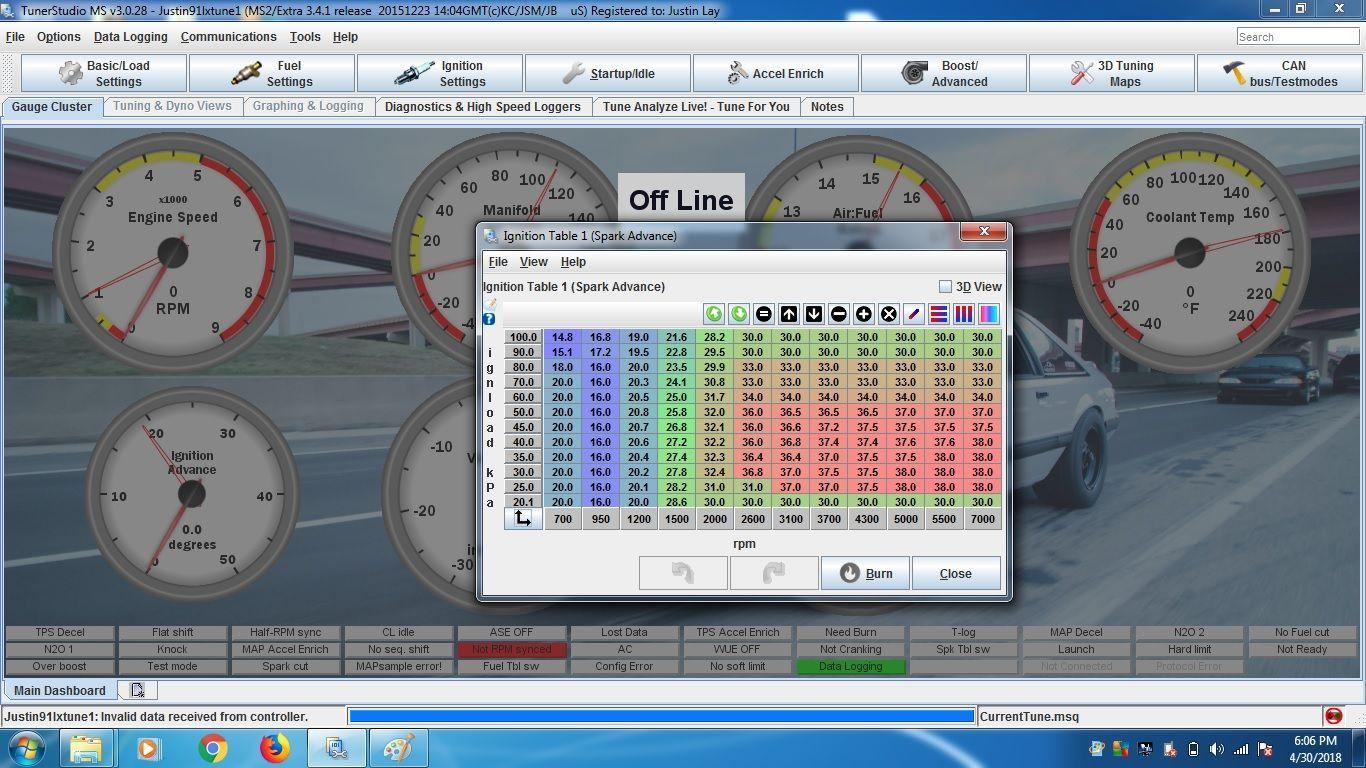Open the Options menu

coord(58,36)
